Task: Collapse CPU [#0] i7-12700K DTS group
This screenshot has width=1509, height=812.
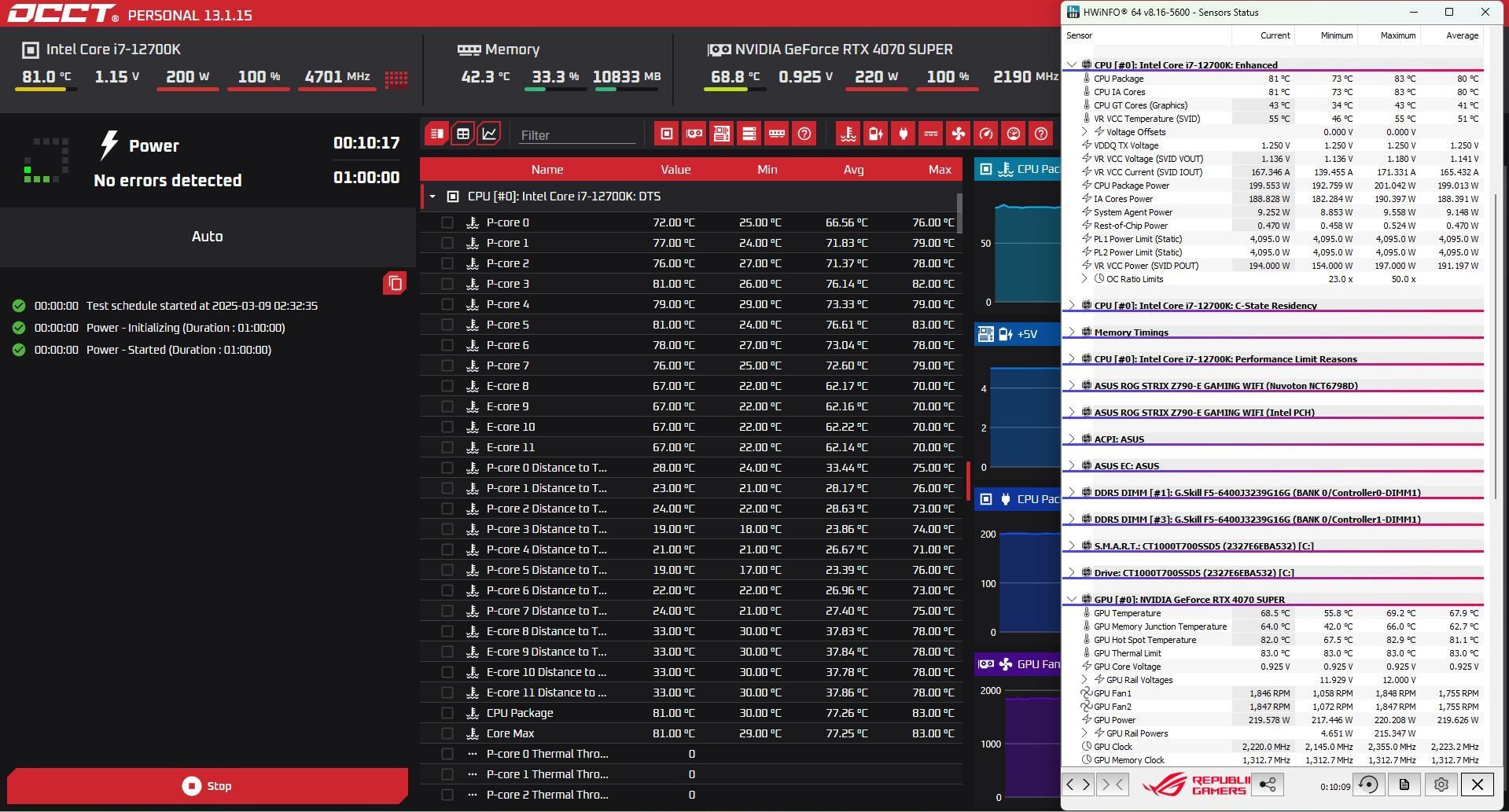Action: [x=432, y=197]
